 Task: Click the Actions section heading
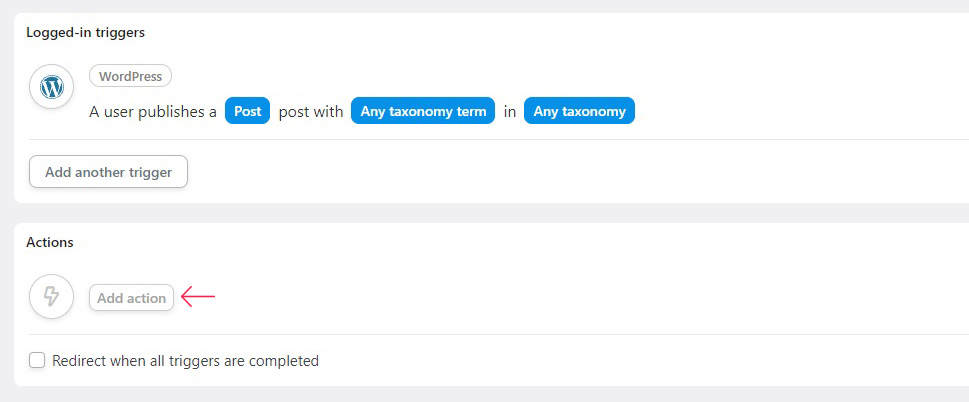pyautogui.click(x=49, y=242)
